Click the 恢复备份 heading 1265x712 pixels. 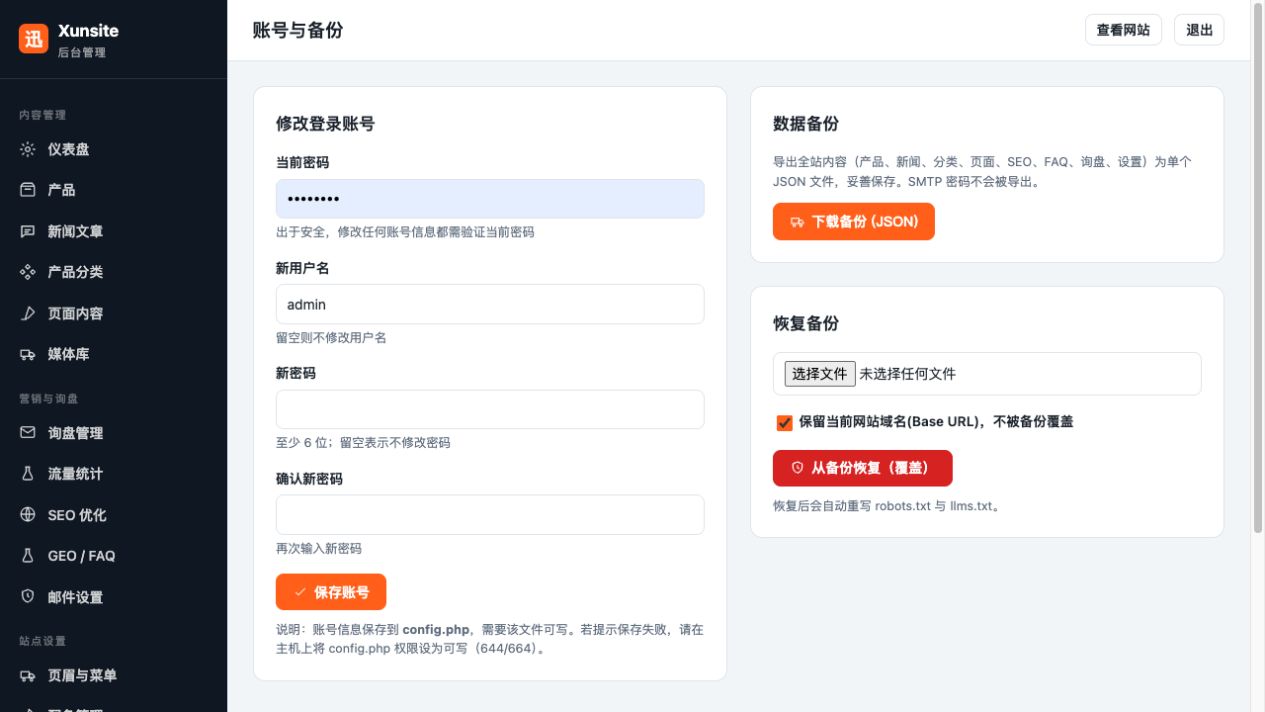pyautogui.click(x=806, y=324)
